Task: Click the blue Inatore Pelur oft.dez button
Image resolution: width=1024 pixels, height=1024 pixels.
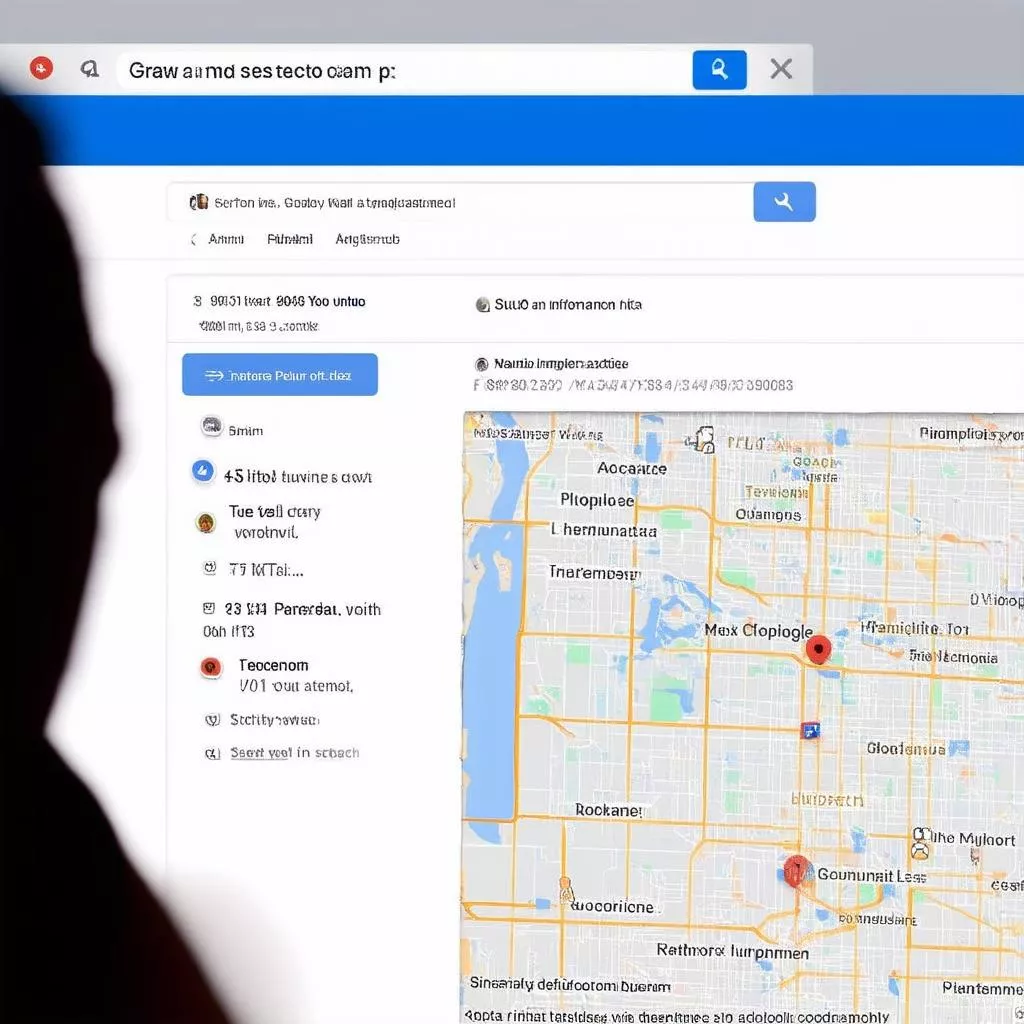Action: tap(280, 374)
